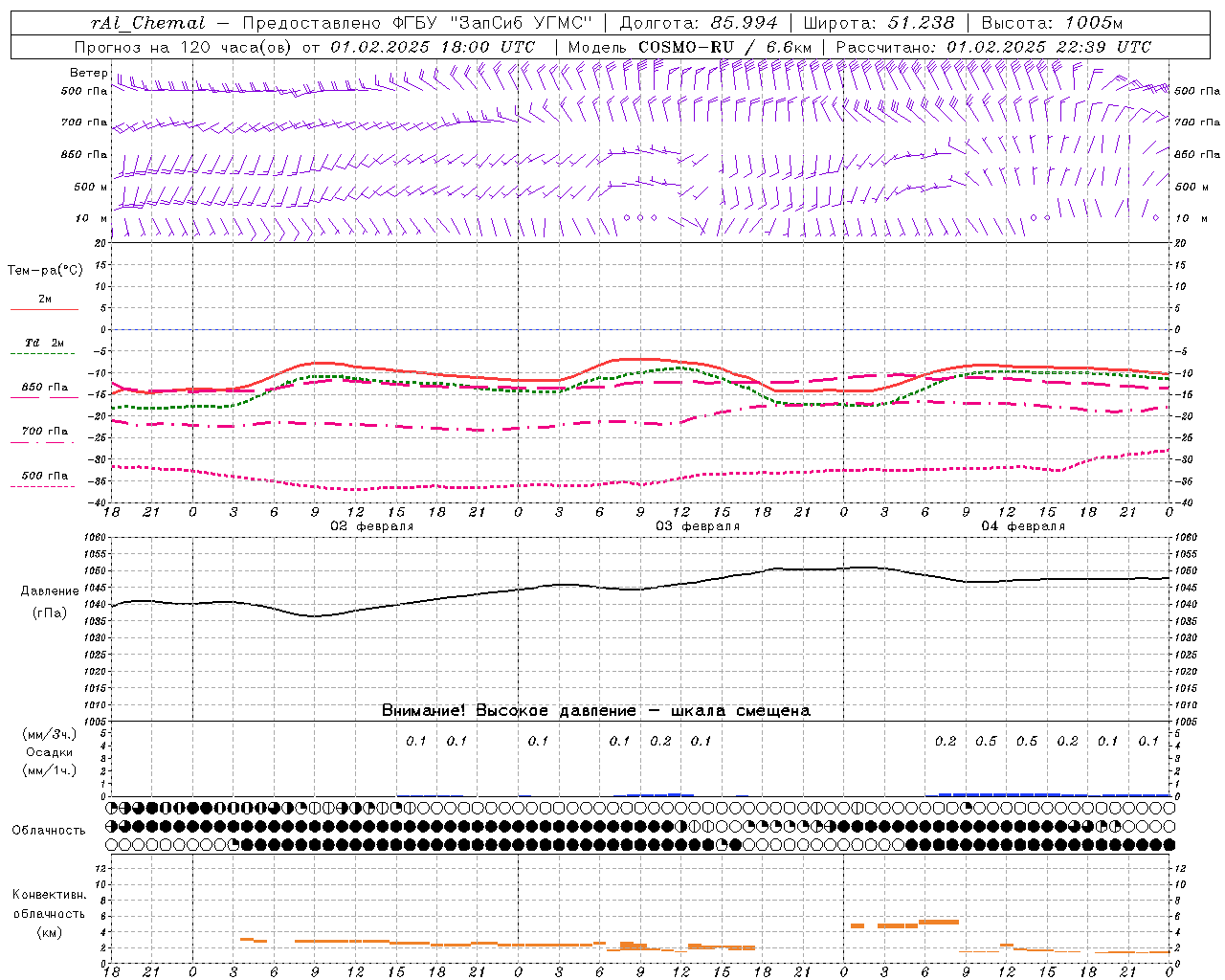The height and width of the screenshot is (980, 1225).
Task: Click the Давление pressure panel label
Action: pos(50,591)
